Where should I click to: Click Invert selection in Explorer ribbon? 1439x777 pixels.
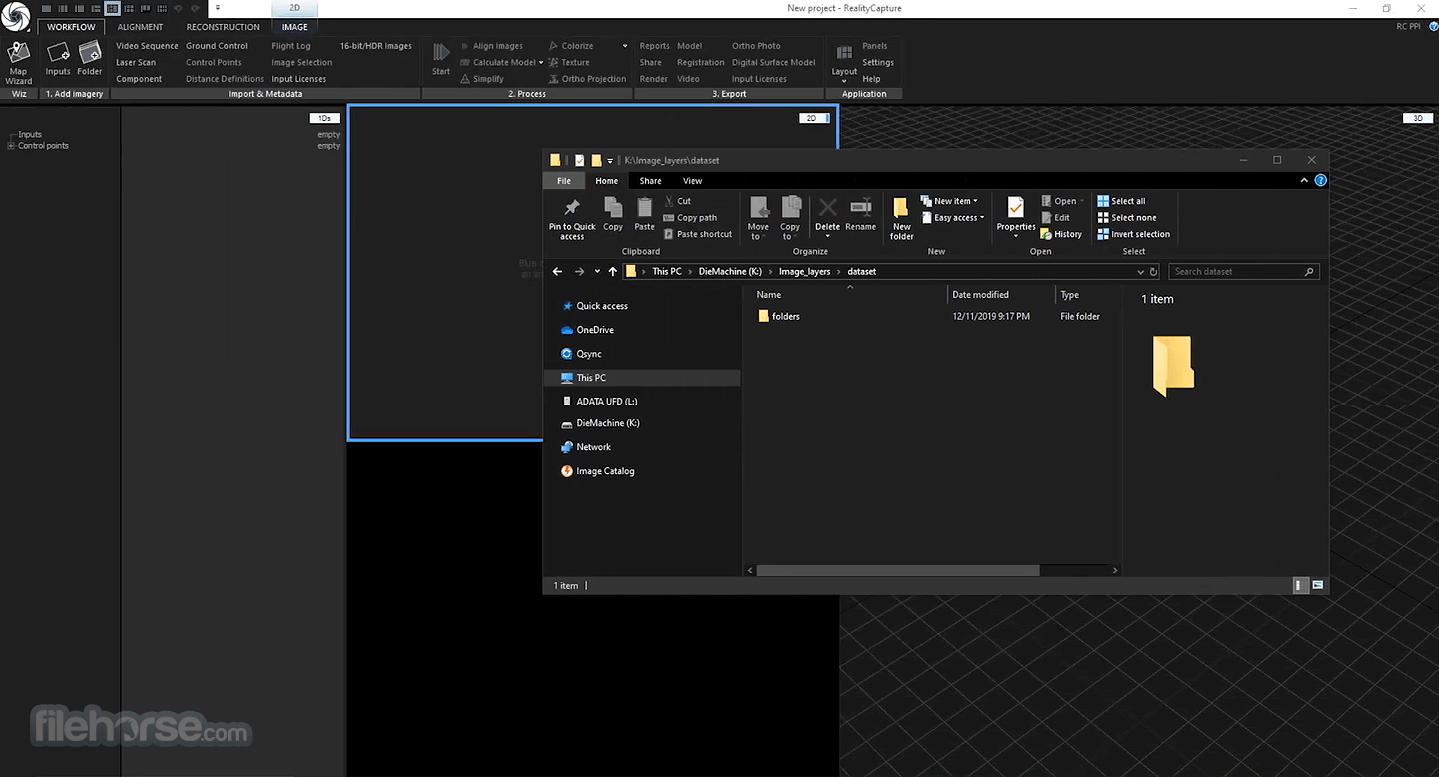[1133, 234]
